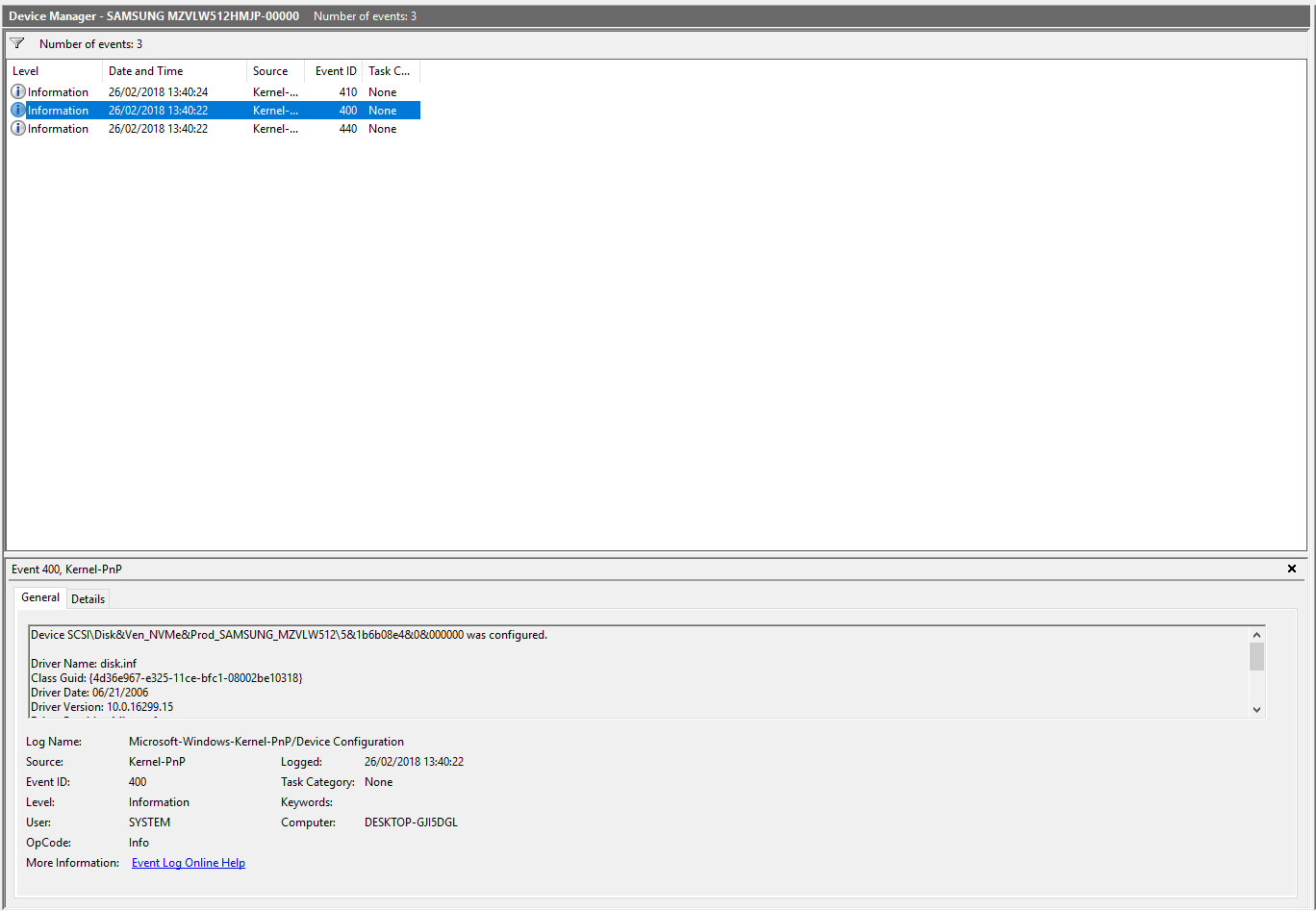Image resolution: width=1316 pixels, height=911 pixels.
Task: Sort by Date and Time column header
Action: pyautogui.click(x=174, y=71)
